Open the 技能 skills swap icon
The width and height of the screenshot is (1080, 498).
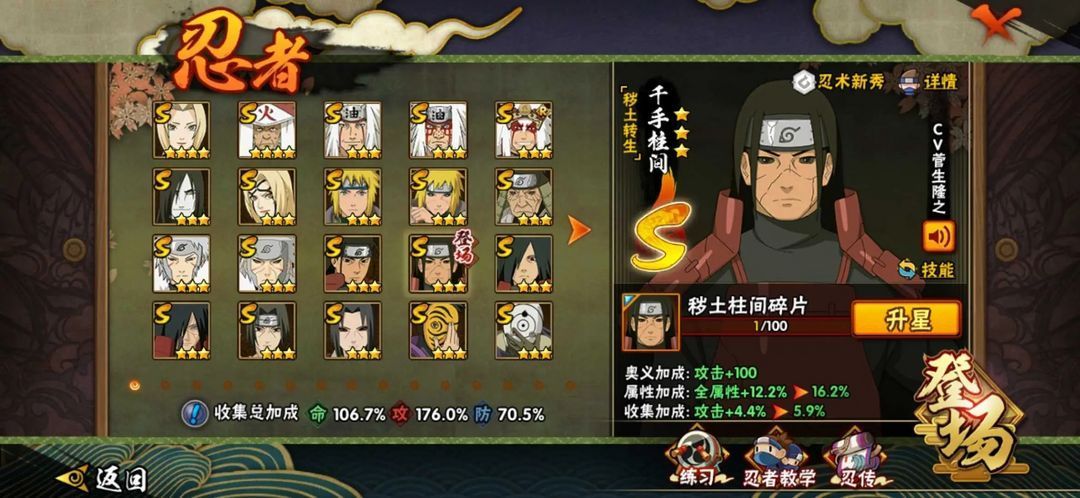click(x=926, y=269)
